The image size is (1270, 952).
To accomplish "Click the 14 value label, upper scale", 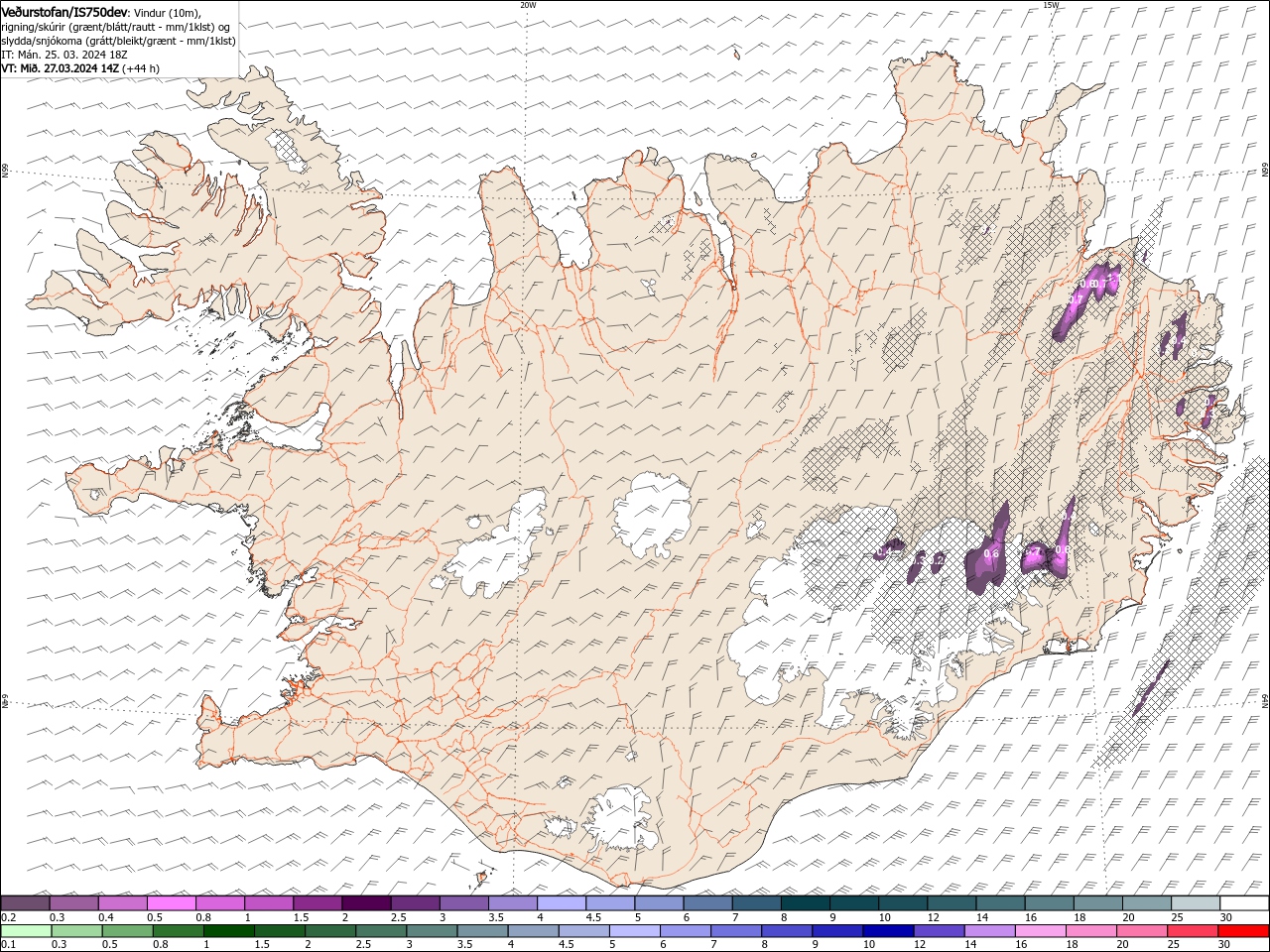I will coord(981,917).
